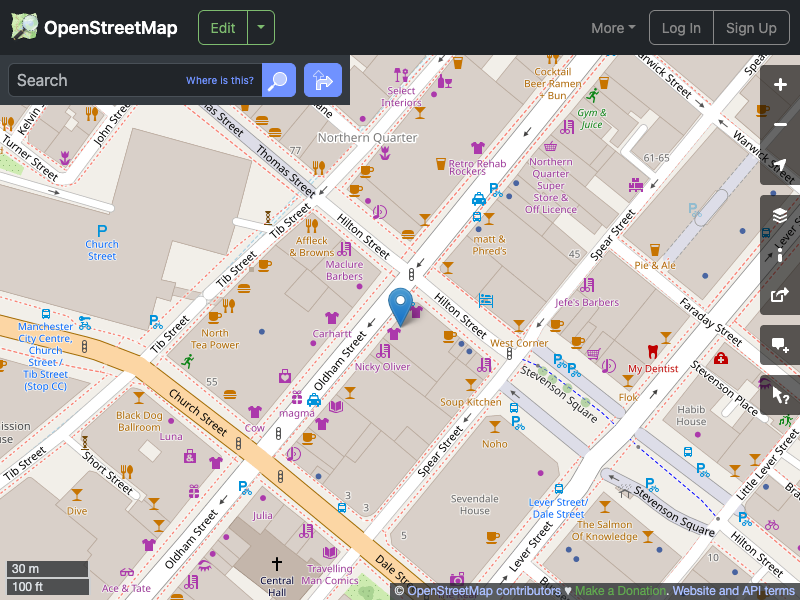Open the More menu
Viewport: 800px width, 600px height.
click(612, 28)
